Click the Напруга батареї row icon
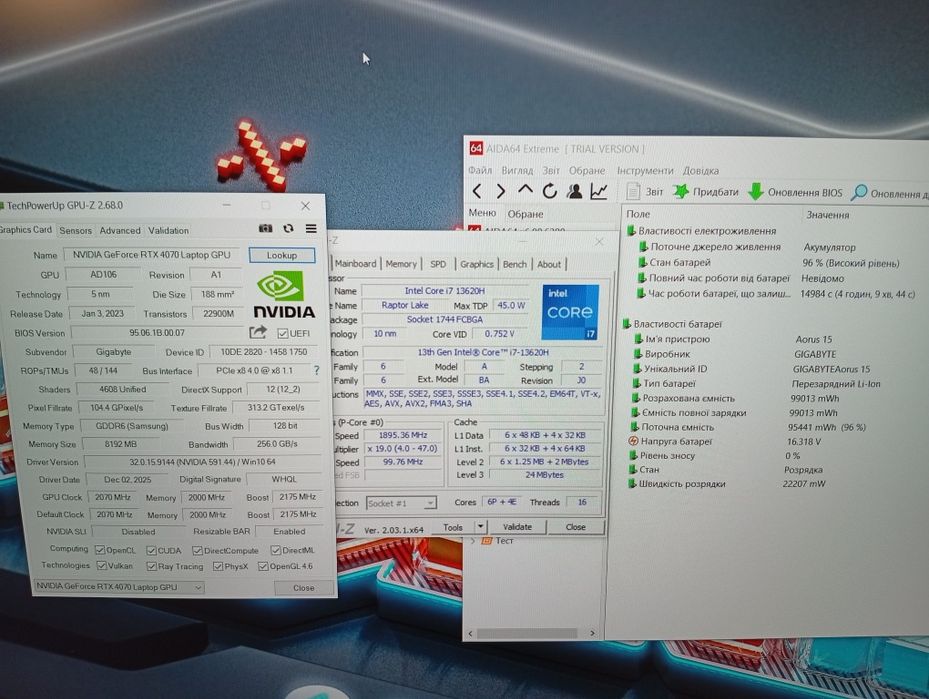 point(633,441)
